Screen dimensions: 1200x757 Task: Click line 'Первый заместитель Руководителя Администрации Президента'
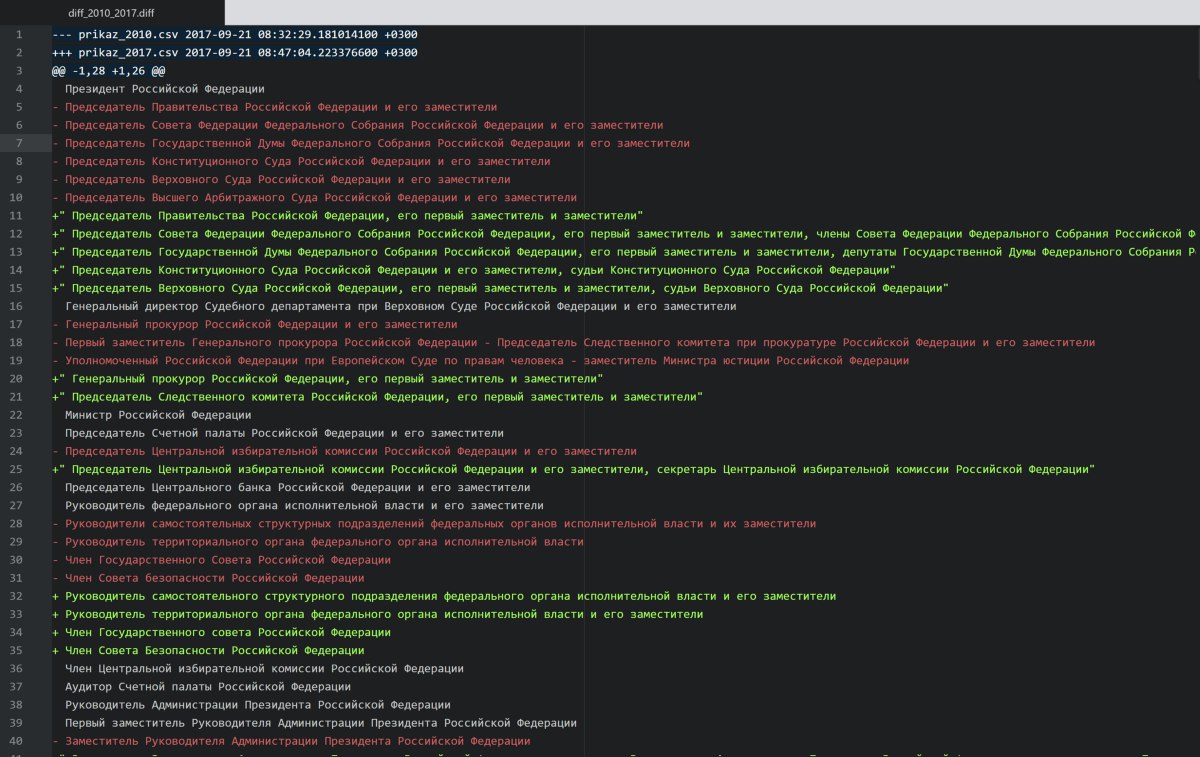[320, 722]
